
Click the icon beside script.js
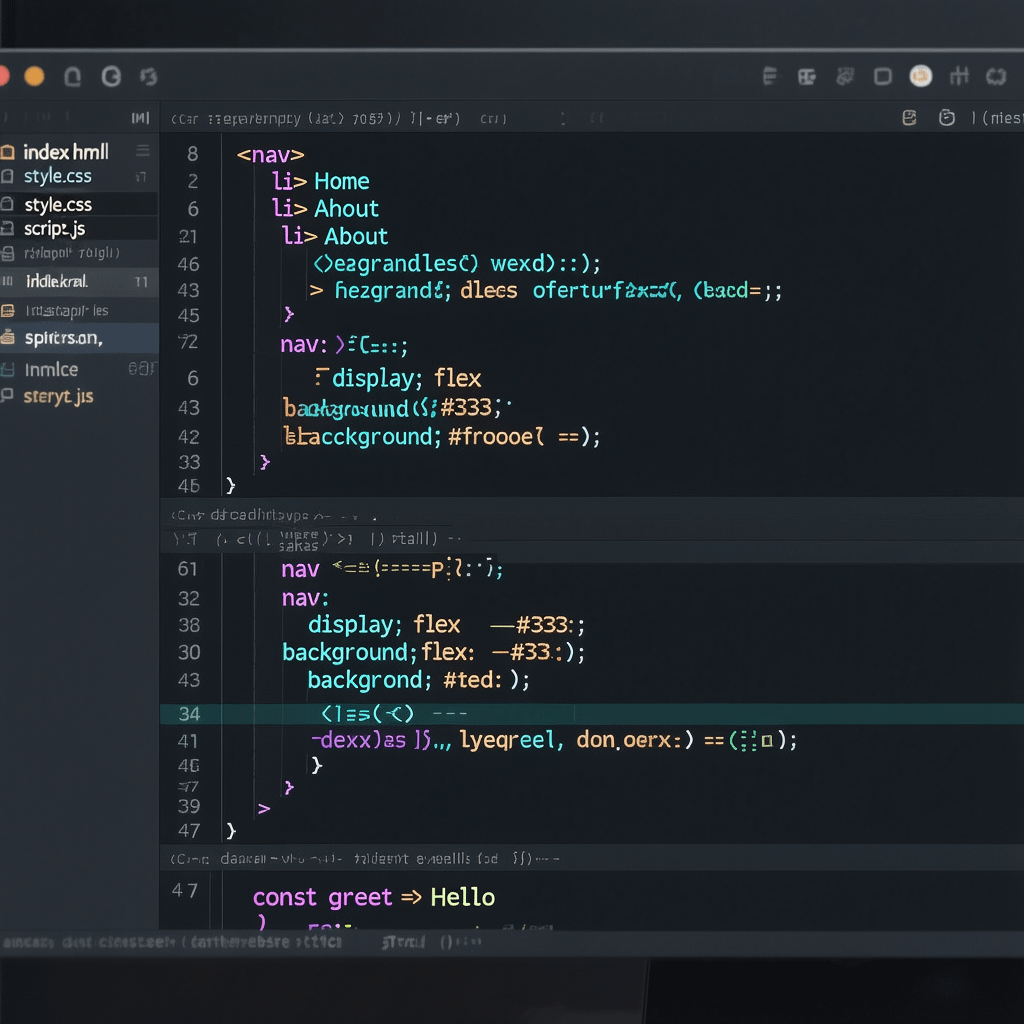(7, 229)
